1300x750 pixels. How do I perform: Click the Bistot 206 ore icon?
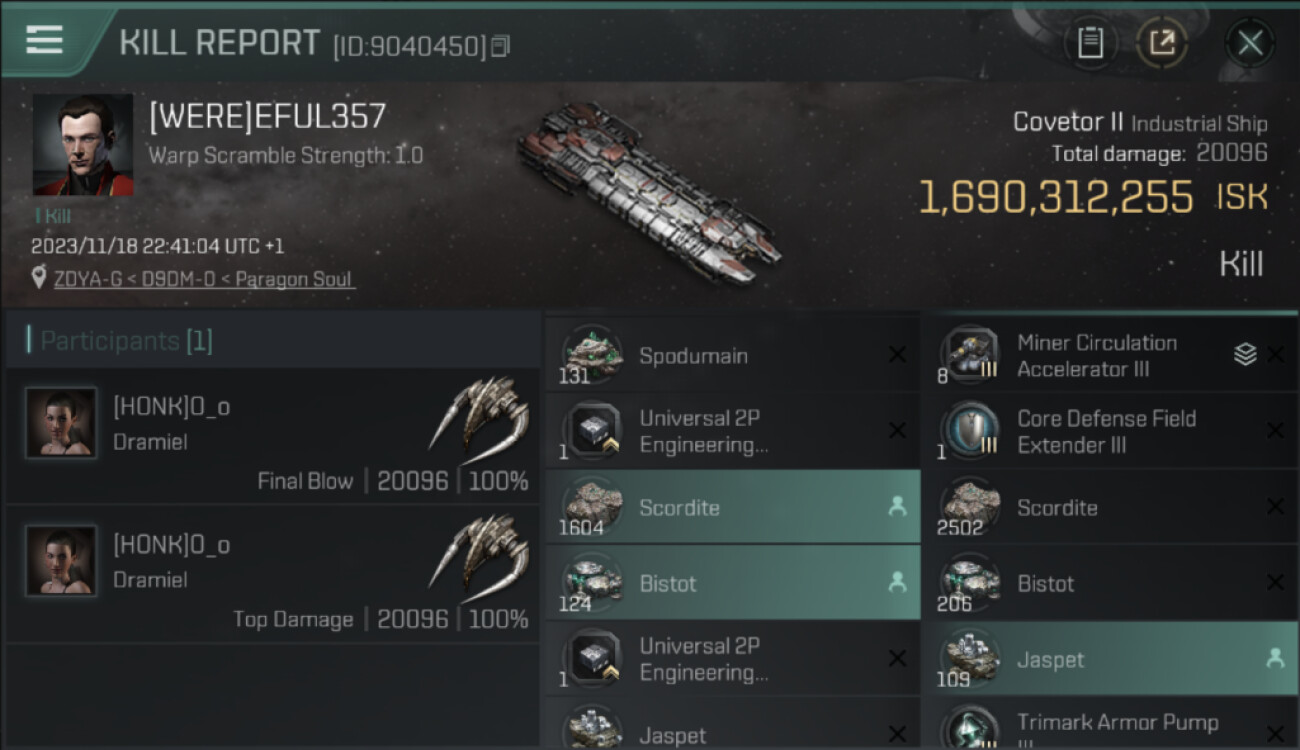pos(970,583)
